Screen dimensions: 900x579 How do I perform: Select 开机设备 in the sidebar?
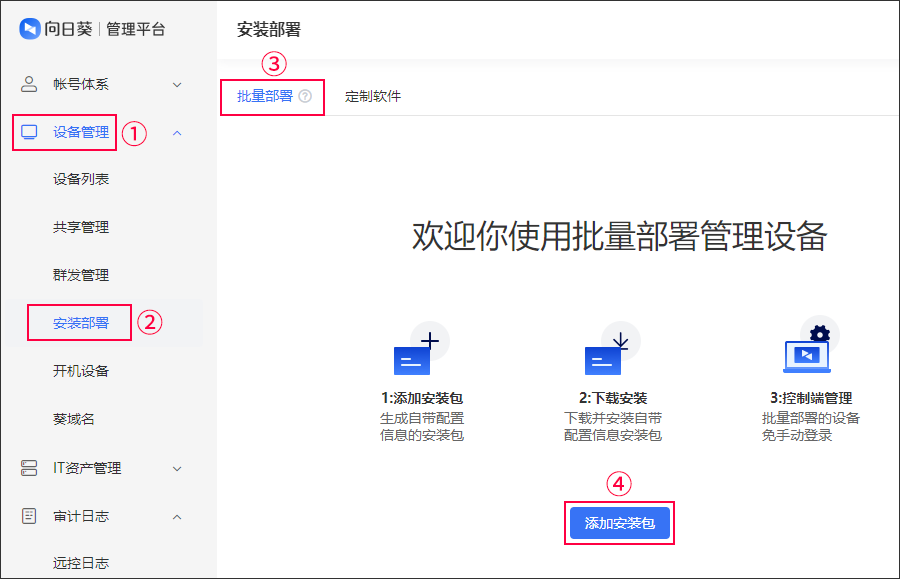(81, 371)
